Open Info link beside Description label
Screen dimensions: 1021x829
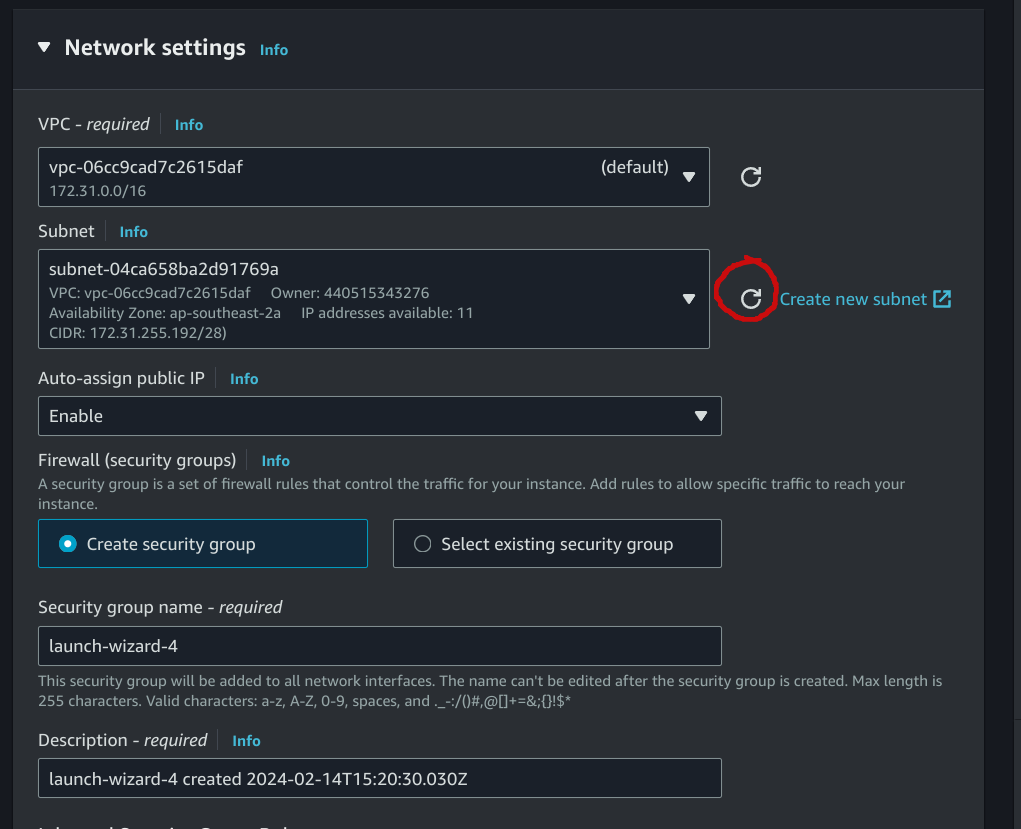247,741
